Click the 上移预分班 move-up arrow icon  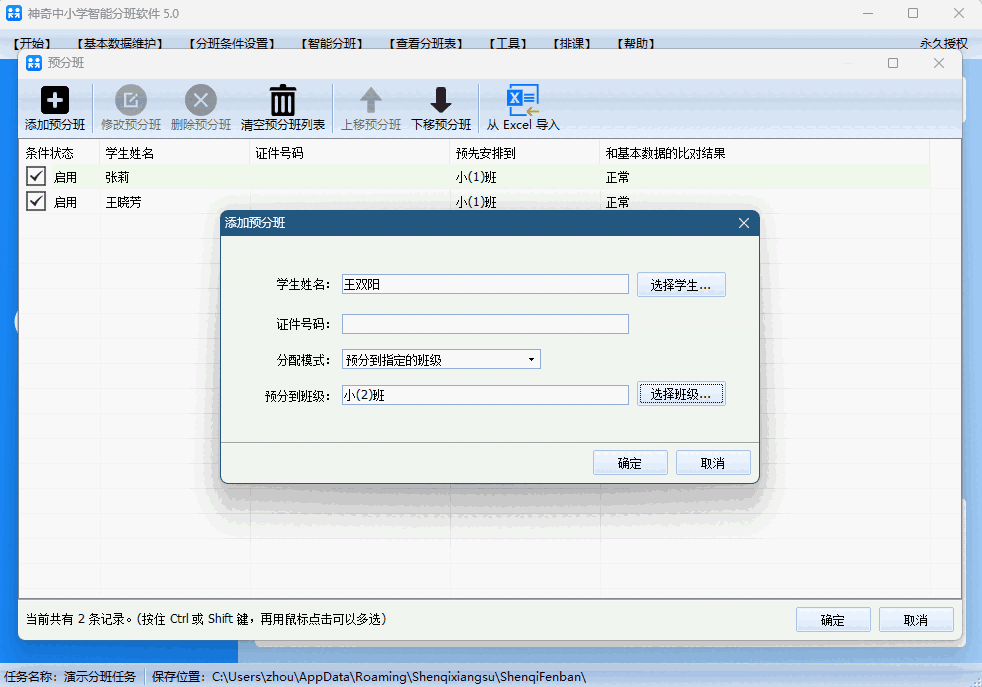point(370,99)
